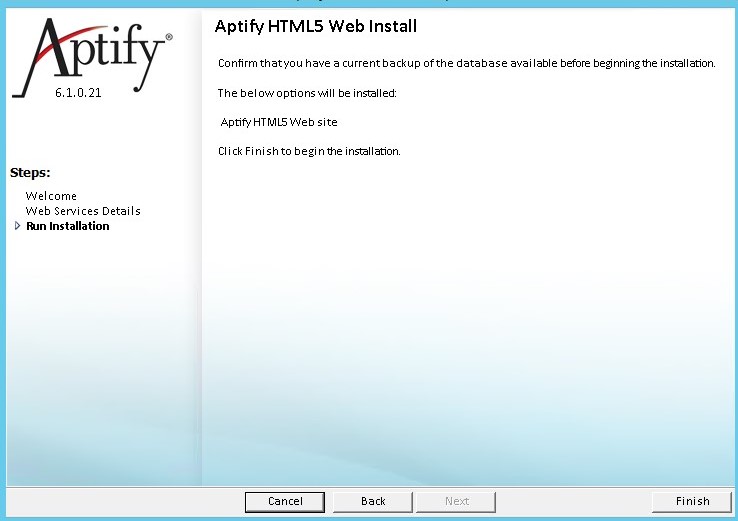Click the database backup confirmation message
738x521 pixels.
click(x=466, y=63)
